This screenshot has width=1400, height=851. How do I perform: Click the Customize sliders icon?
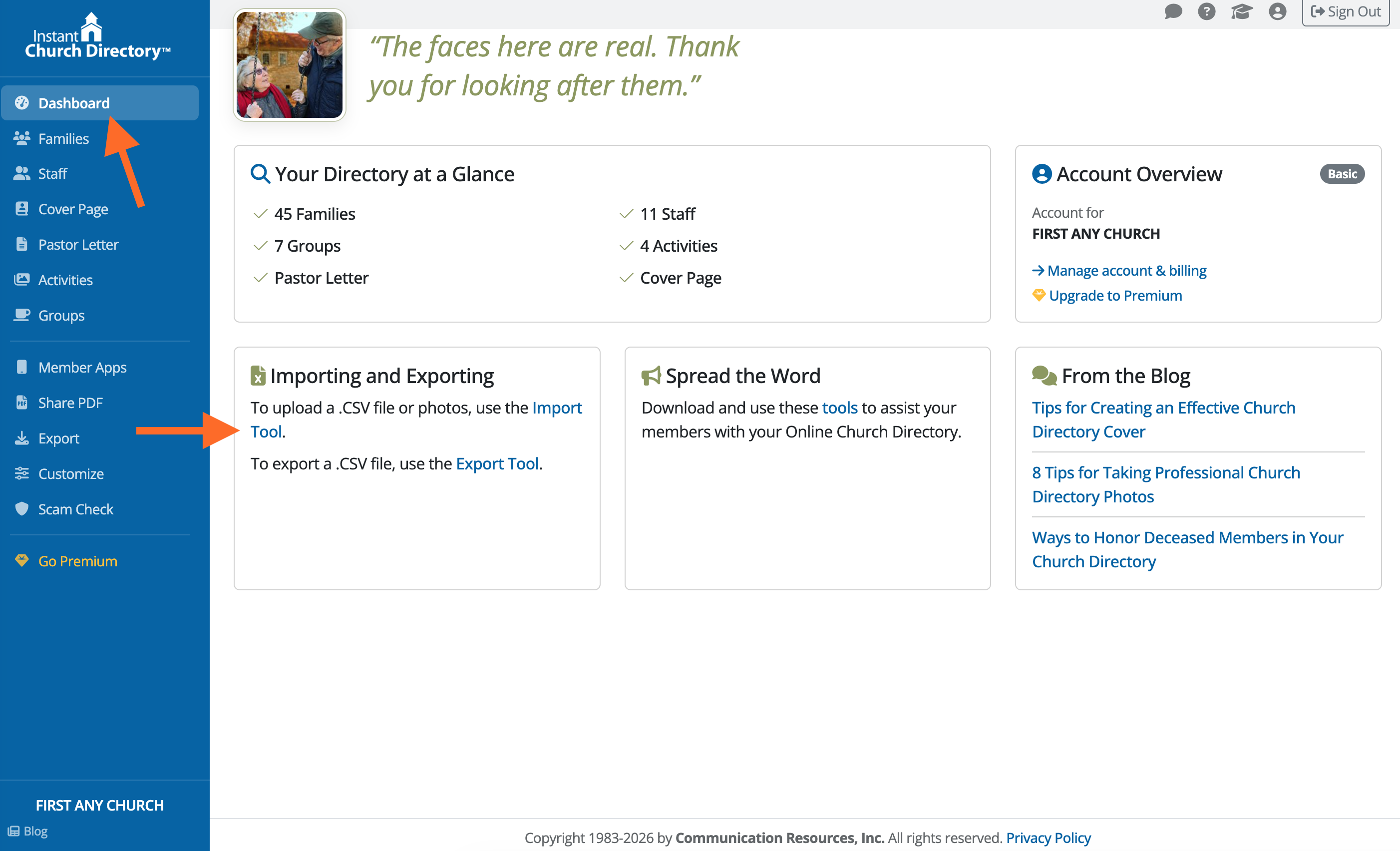point(21,473)
